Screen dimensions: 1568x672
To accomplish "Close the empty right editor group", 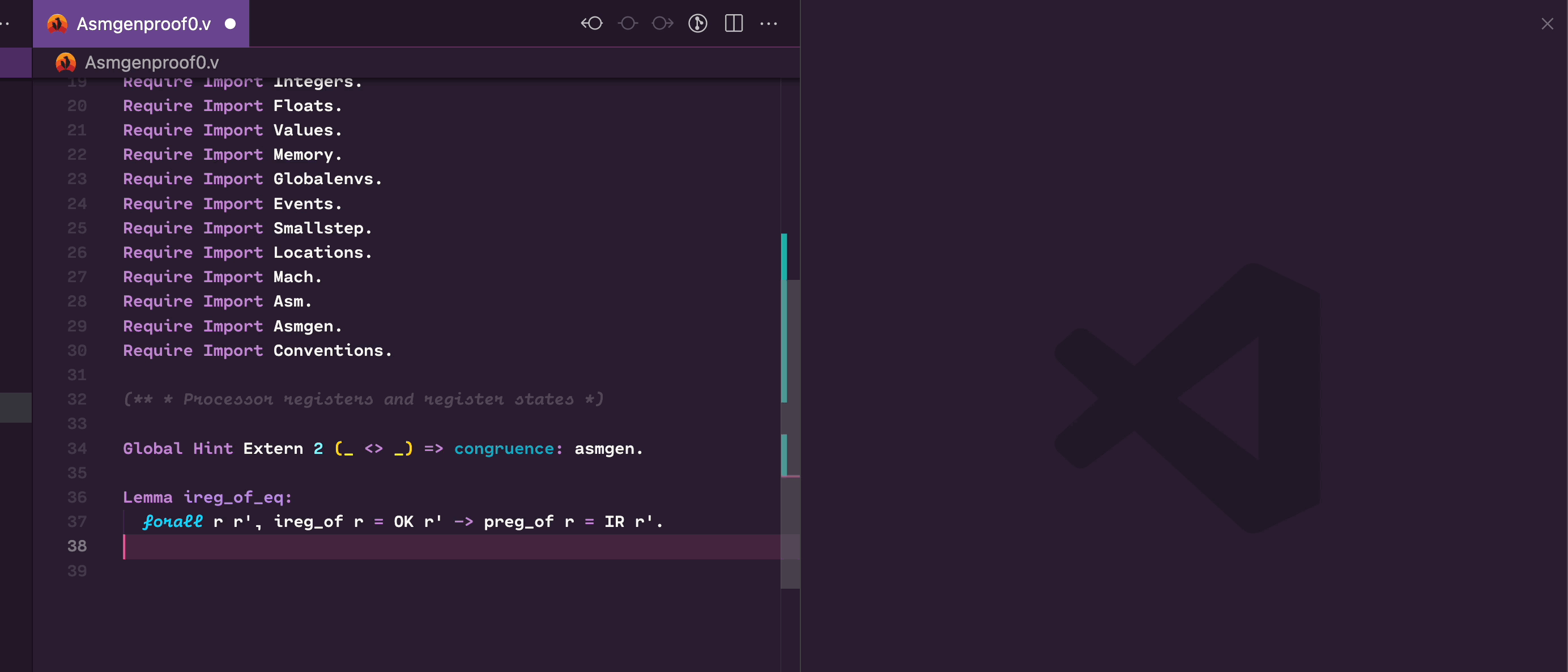I will 1546,24.
